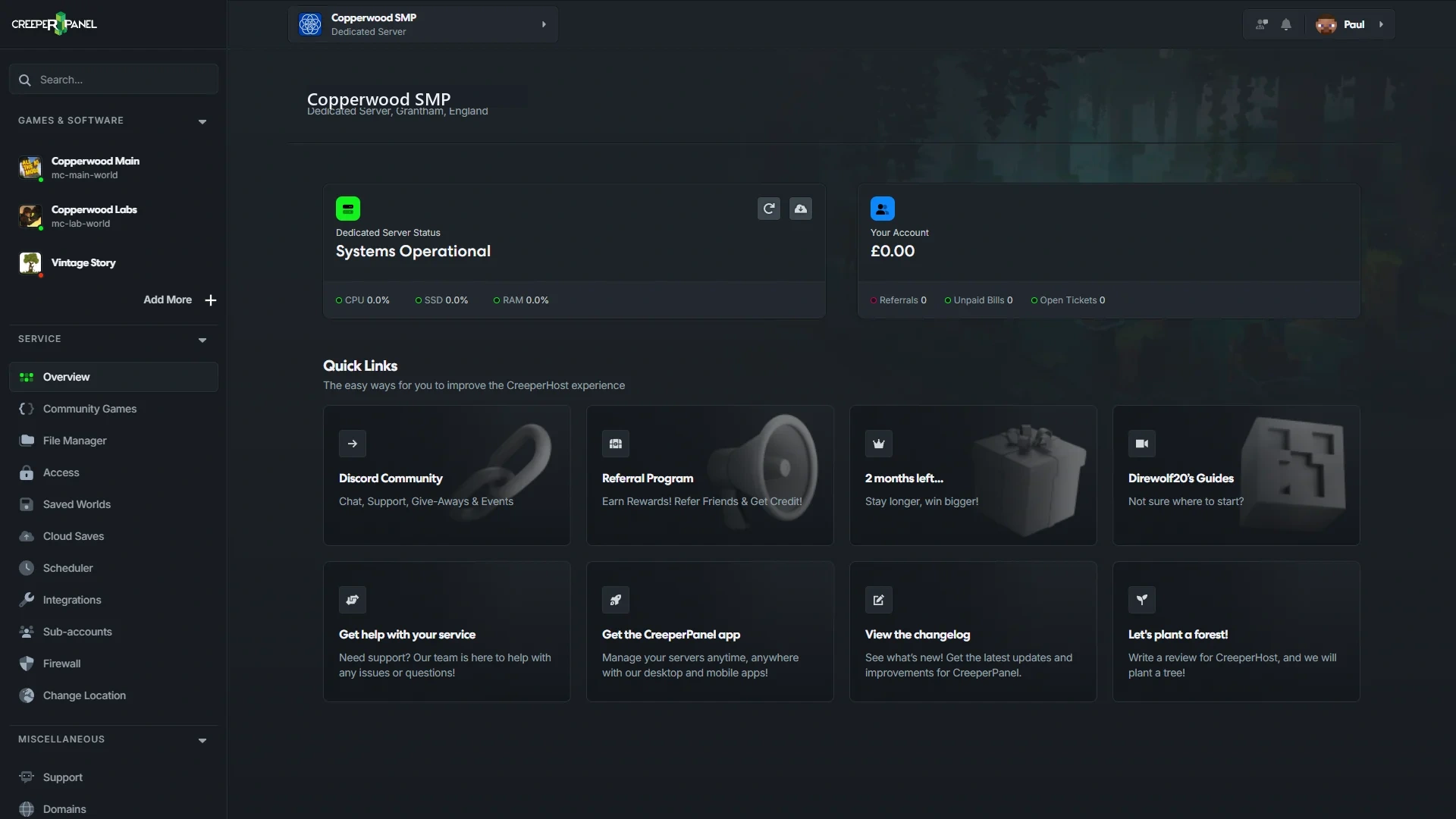Click Paul's avatar image
The image size is (1456, 819).
pyautogui.click(x=1326, y=24)
